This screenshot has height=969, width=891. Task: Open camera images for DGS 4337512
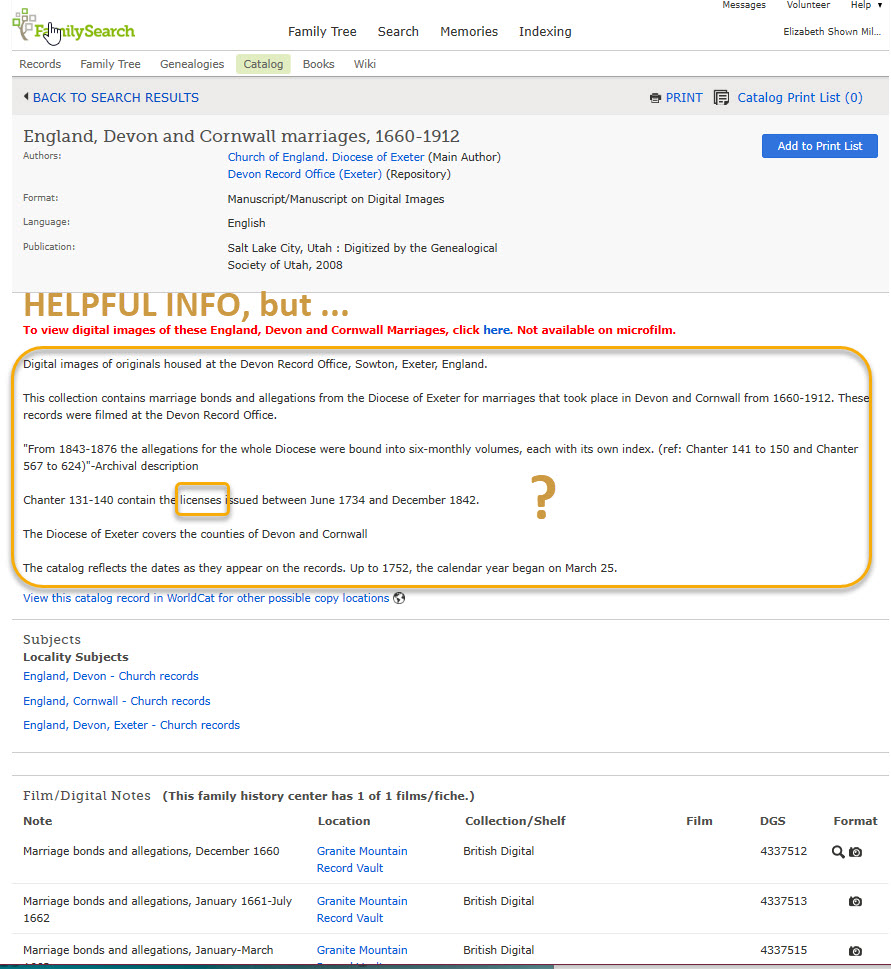click(856, 852)
